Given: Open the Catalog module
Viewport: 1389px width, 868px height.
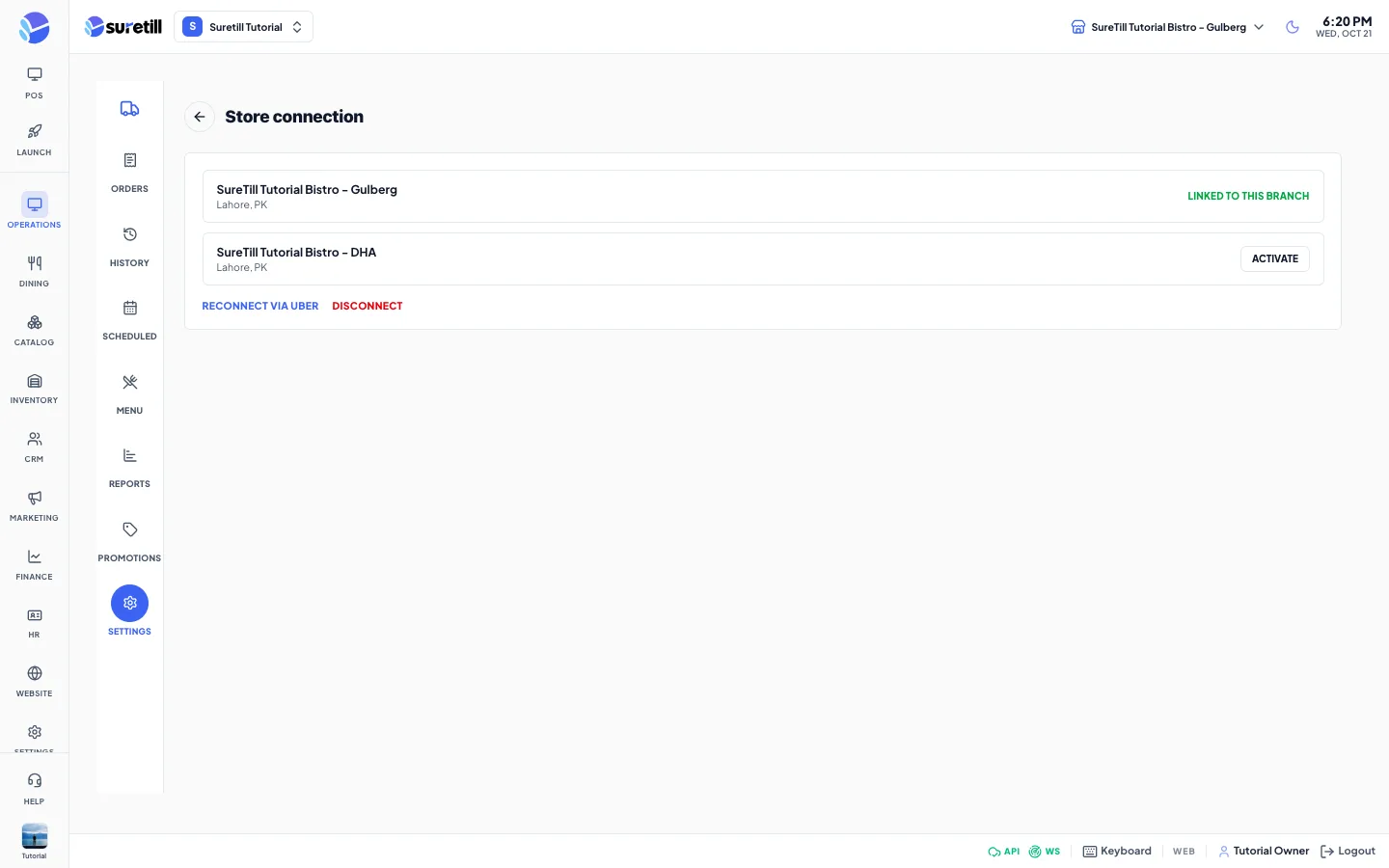Looking at the screenshot, I should pos(34,330).
